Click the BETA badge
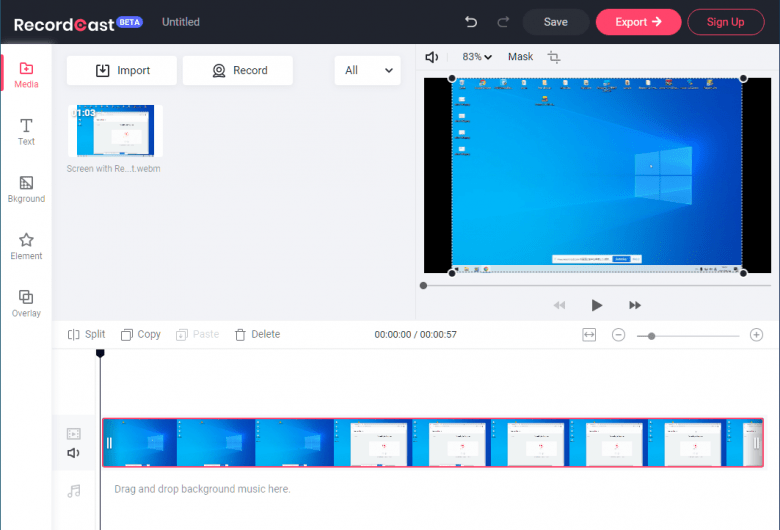This screenshot has height=530, width=780. pos(129,22)
